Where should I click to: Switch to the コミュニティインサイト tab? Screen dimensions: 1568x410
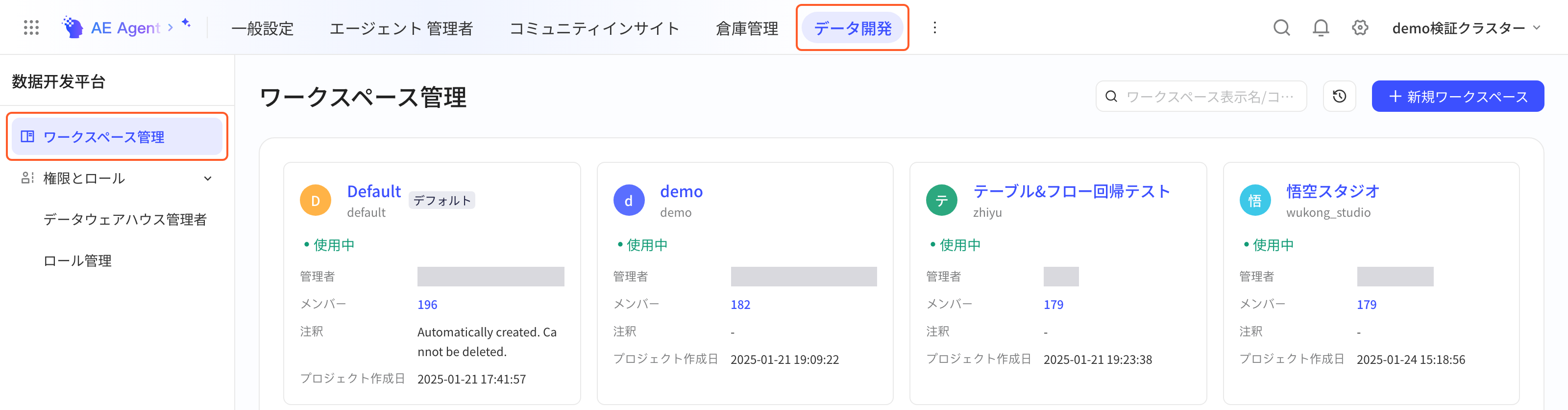tap(594, 28)
